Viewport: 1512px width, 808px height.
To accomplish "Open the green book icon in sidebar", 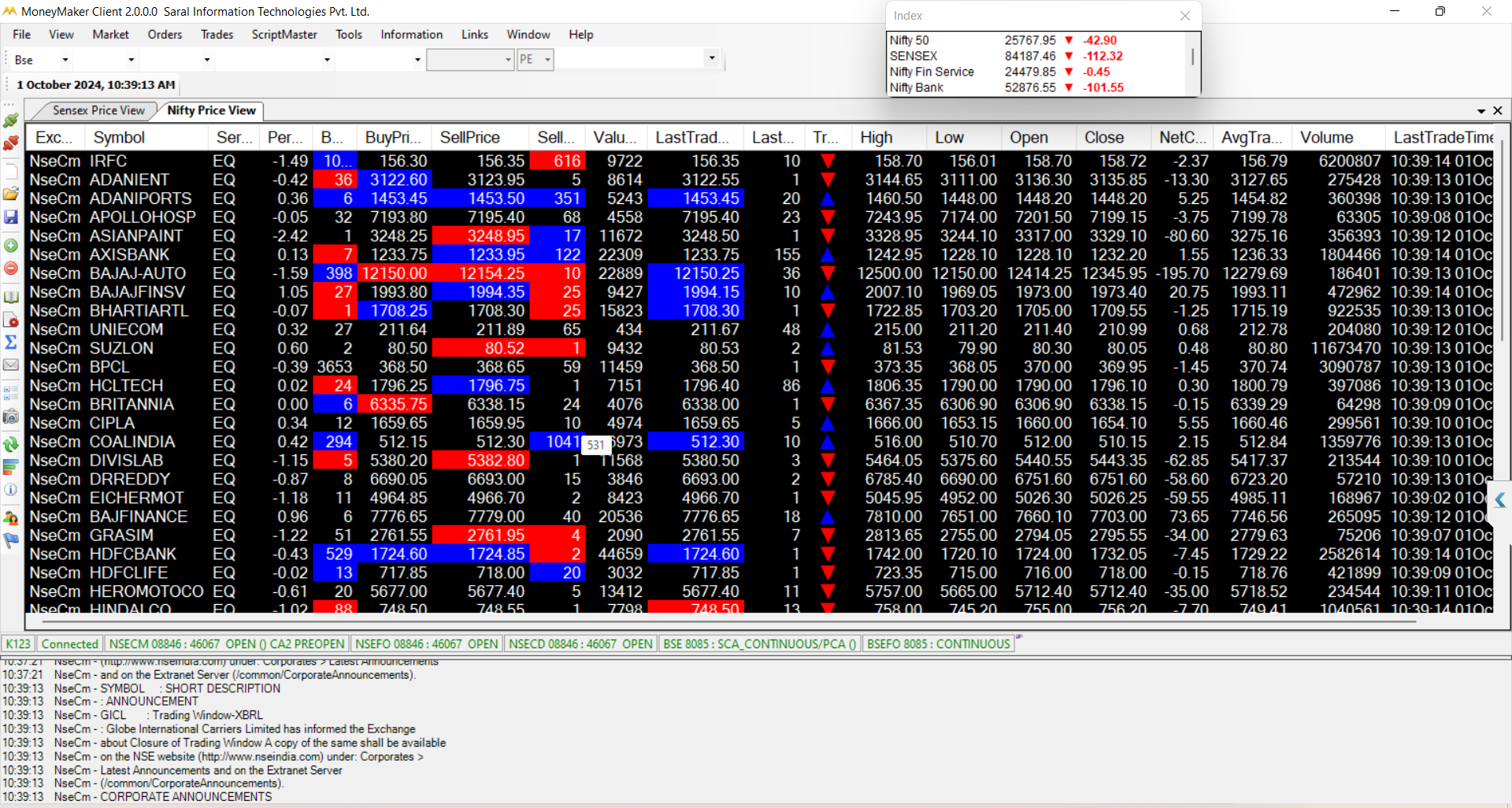I will coord(11,297).
